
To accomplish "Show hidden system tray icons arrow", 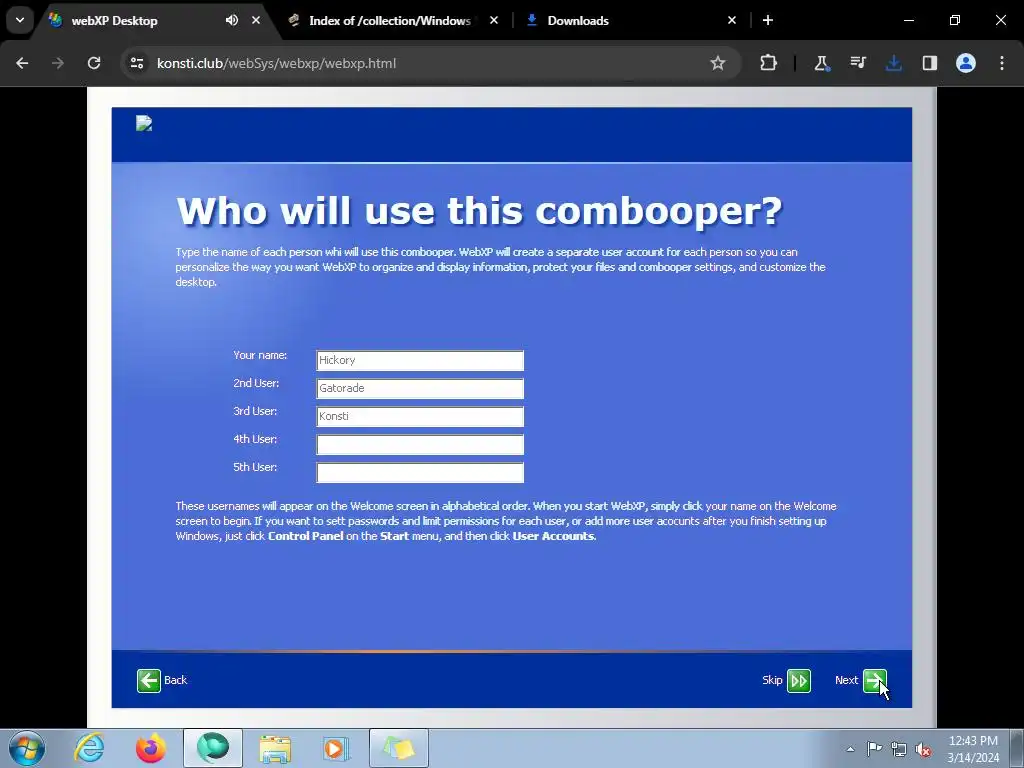I will [x=850, y=749].
